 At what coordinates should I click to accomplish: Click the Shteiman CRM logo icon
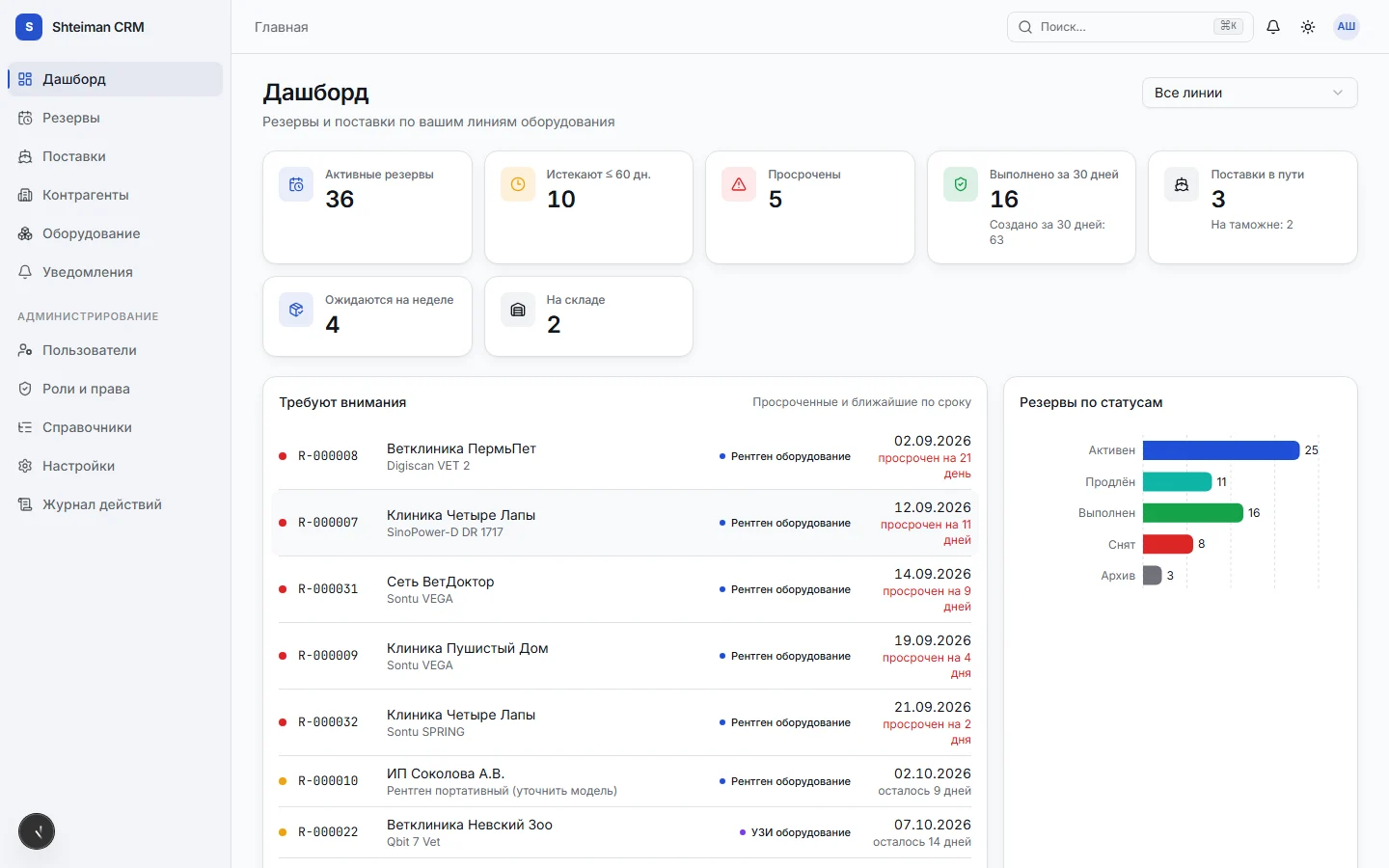pyautogui.click(x=29, y=27)
